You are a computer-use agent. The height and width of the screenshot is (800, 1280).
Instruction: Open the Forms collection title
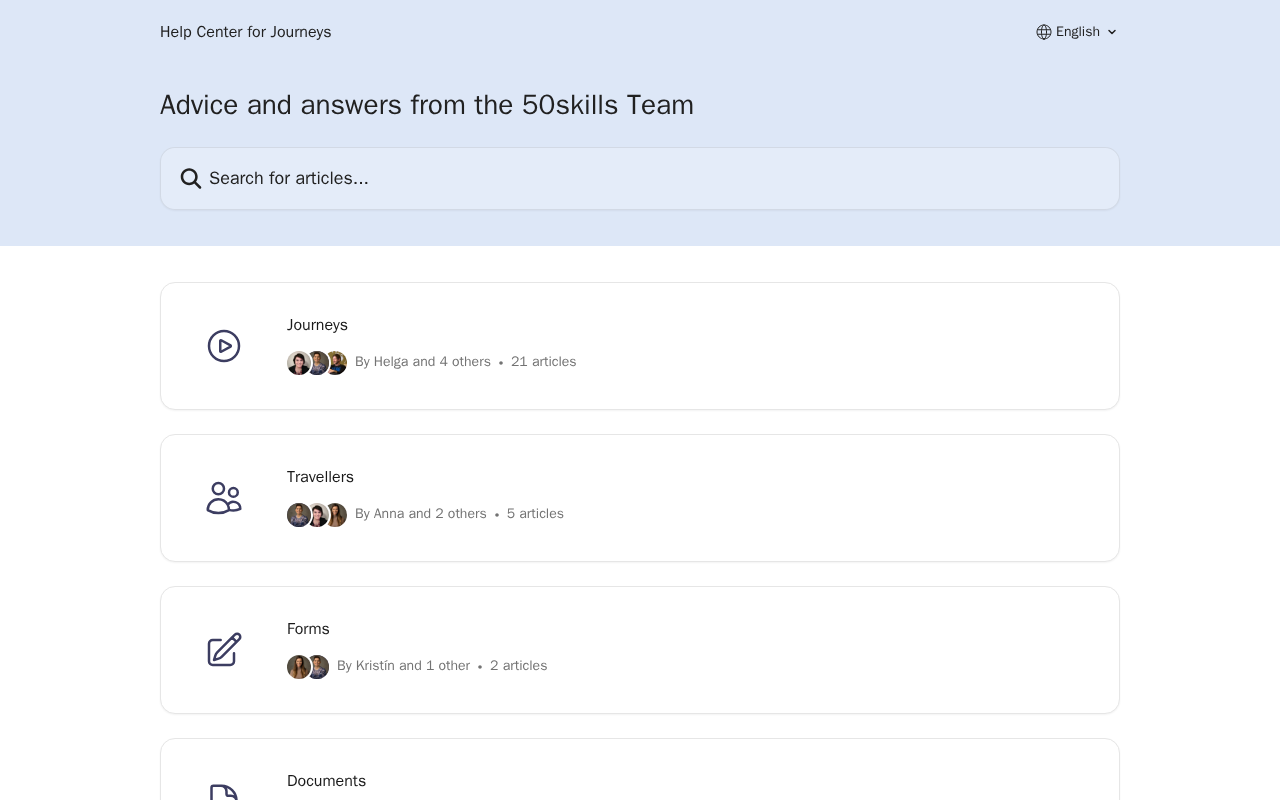click(x=308, y=629)
